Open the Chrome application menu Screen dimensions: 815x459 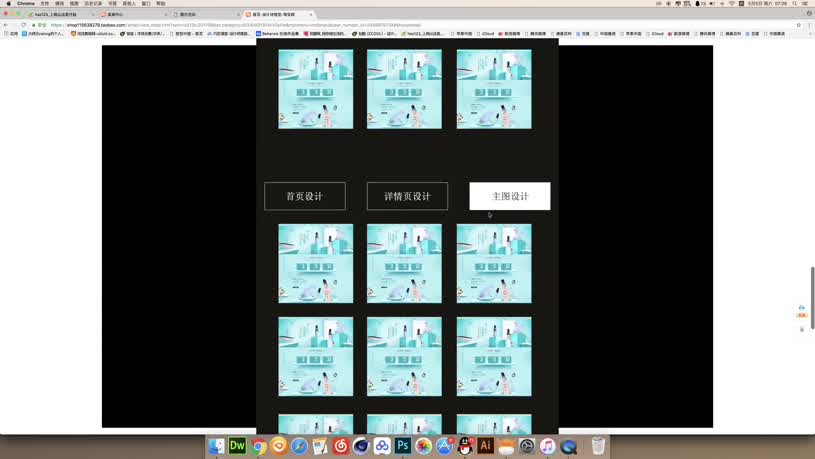click(25, 3)
